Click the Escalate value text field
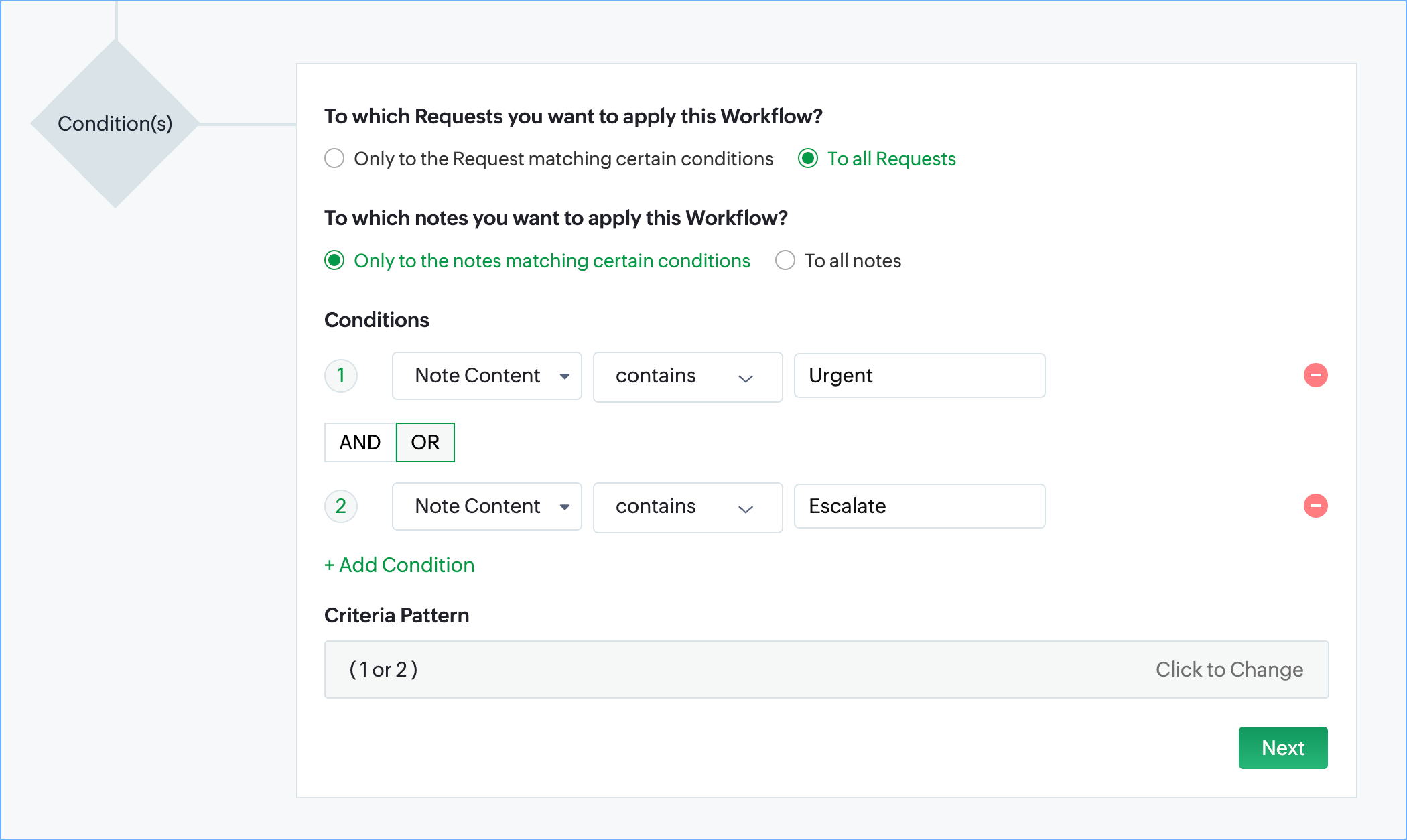Viewport: 1407px width, 840px height. [x=919, y=506]
